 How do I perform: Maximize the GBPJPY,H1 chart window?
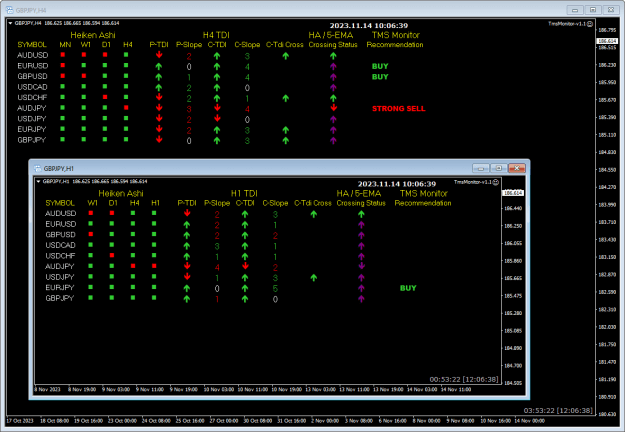pyautogui.click(x=499, y=168)
